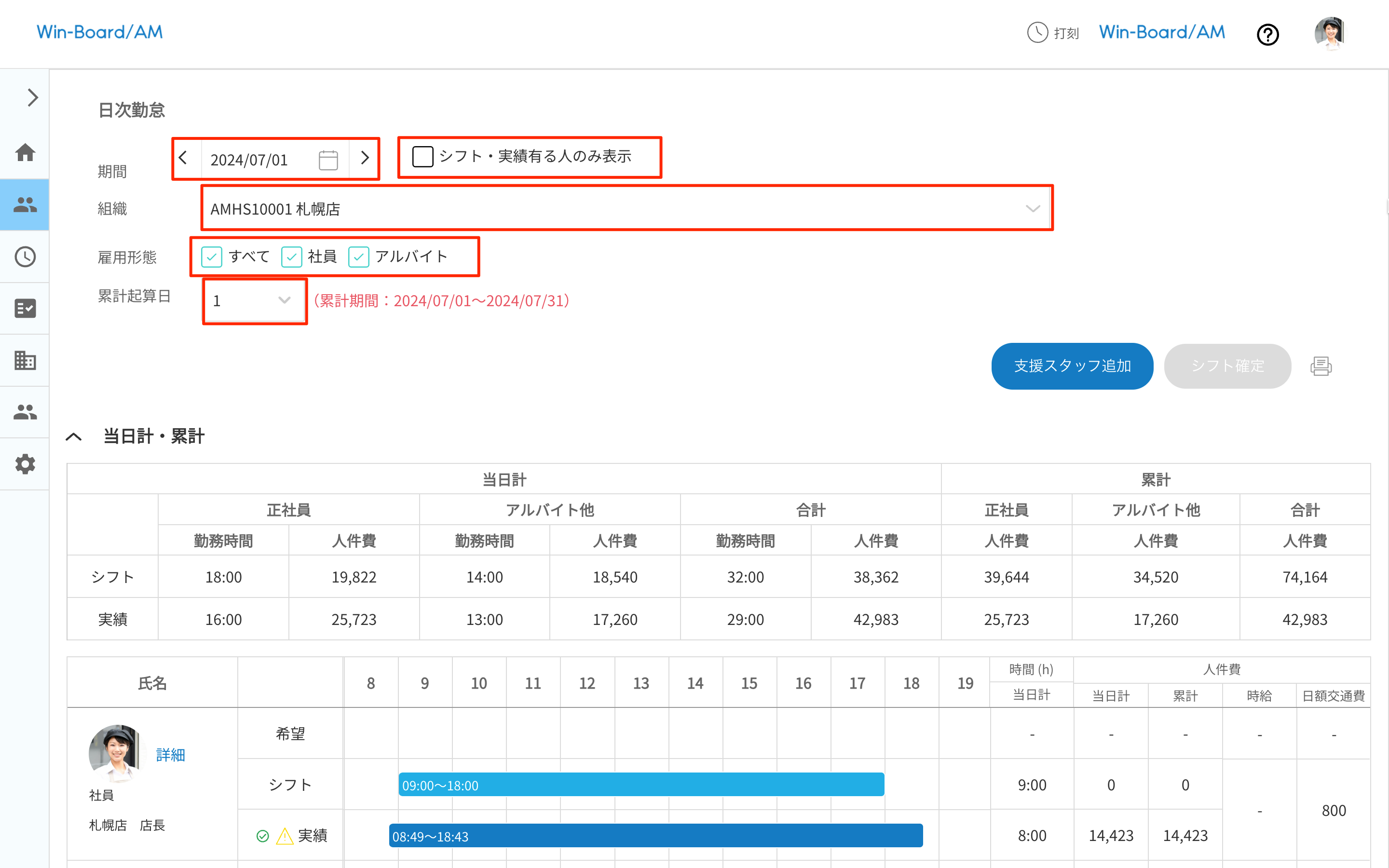Viewport: 1389px width, 868px height.
Task: Open the 累計起算日 dropdown
Action: (254, 301)
